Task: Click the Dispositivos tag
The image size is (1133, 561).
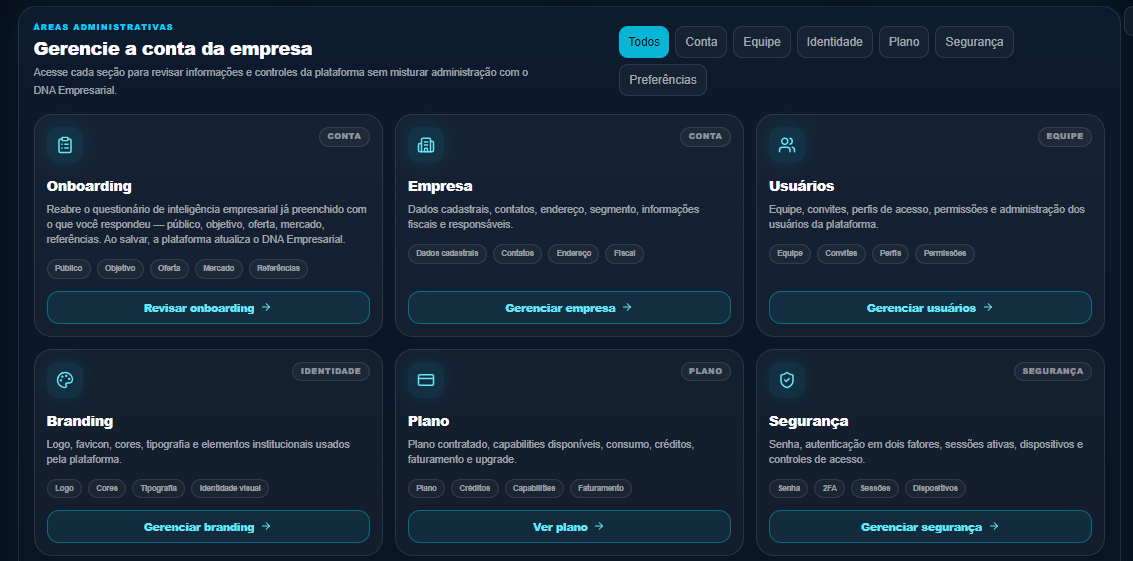Action: coord(935,488)
